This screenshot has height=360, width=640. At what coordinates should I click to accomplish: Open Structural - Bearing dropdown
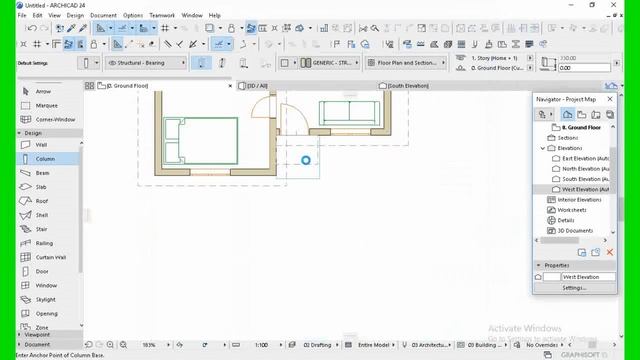point(146,63)
